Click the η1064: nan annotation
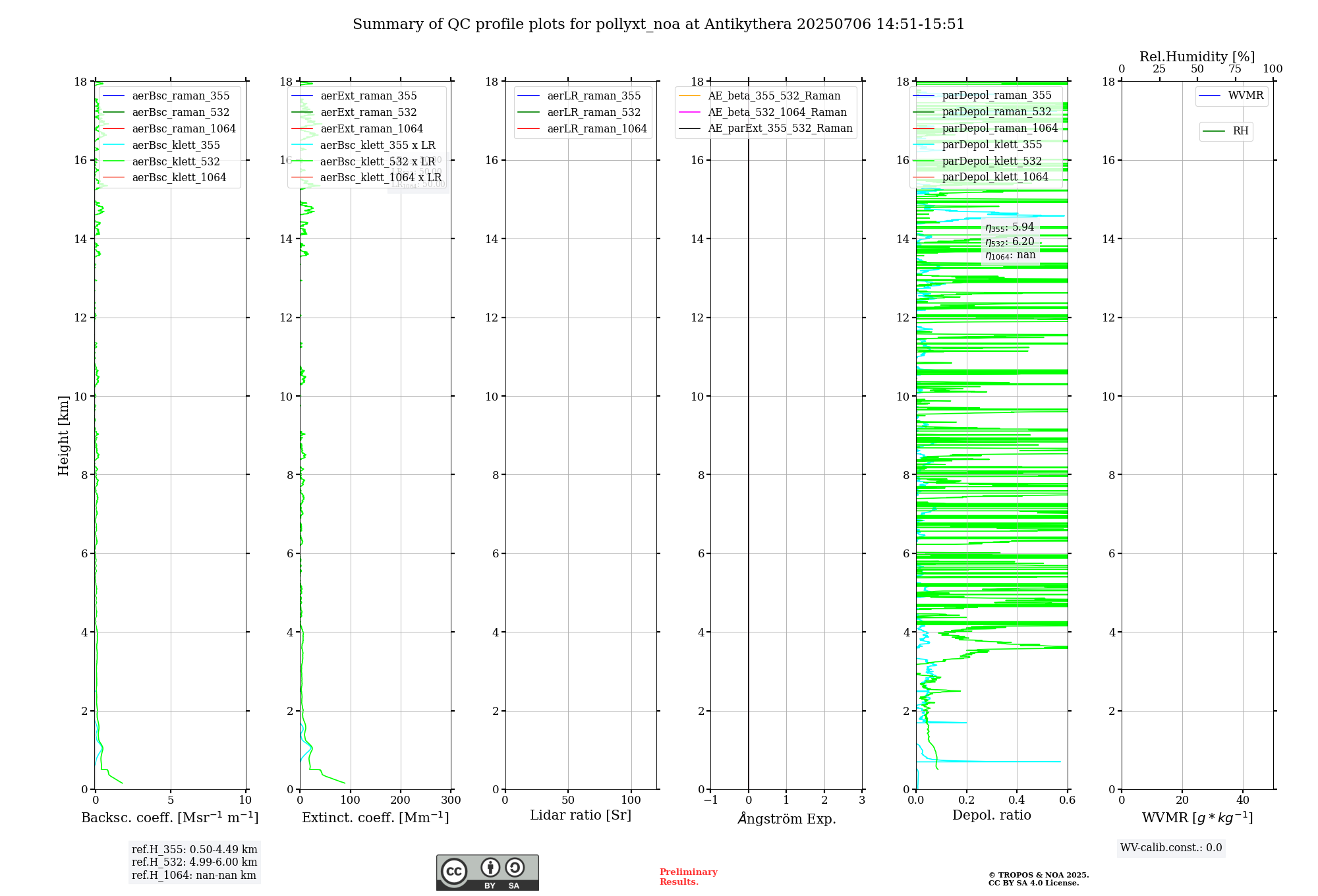The width and height of the screenshot is (1318, 896). 1010,256
